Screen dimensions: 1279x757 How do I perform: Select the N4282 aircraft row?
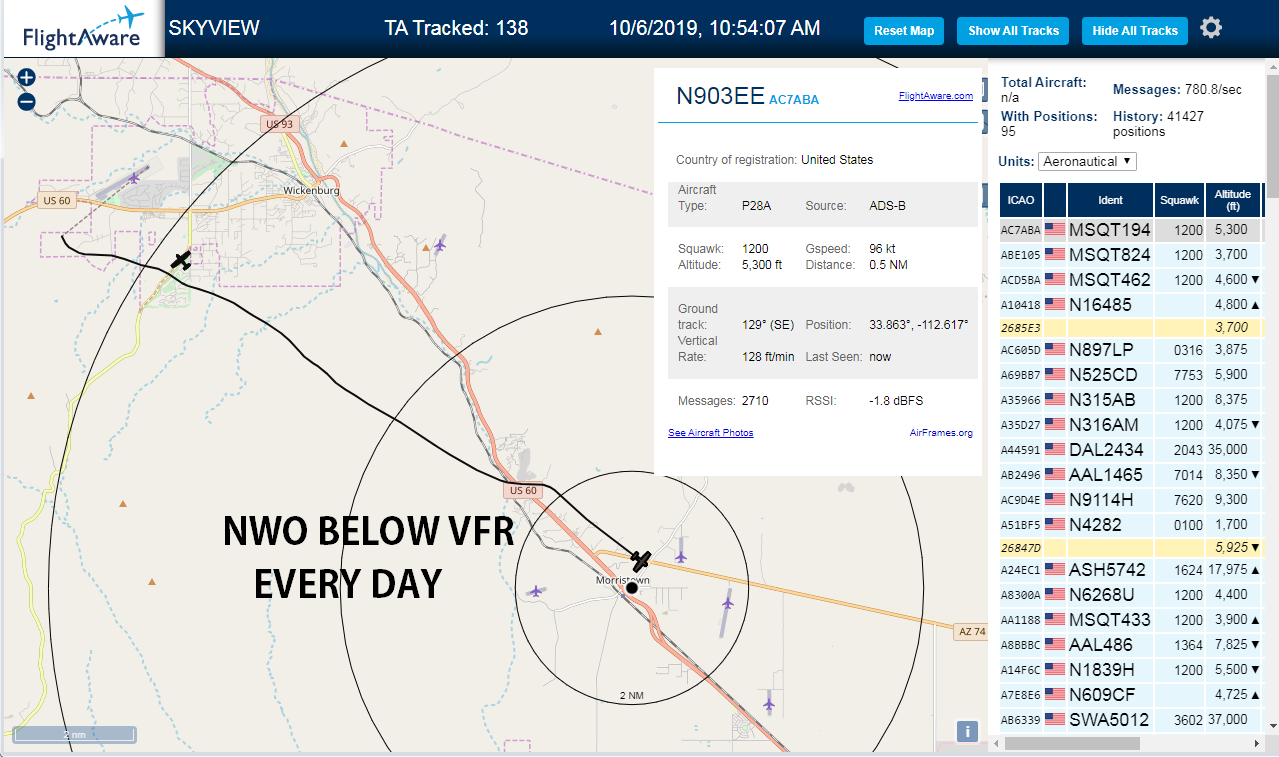point(1131,524)
